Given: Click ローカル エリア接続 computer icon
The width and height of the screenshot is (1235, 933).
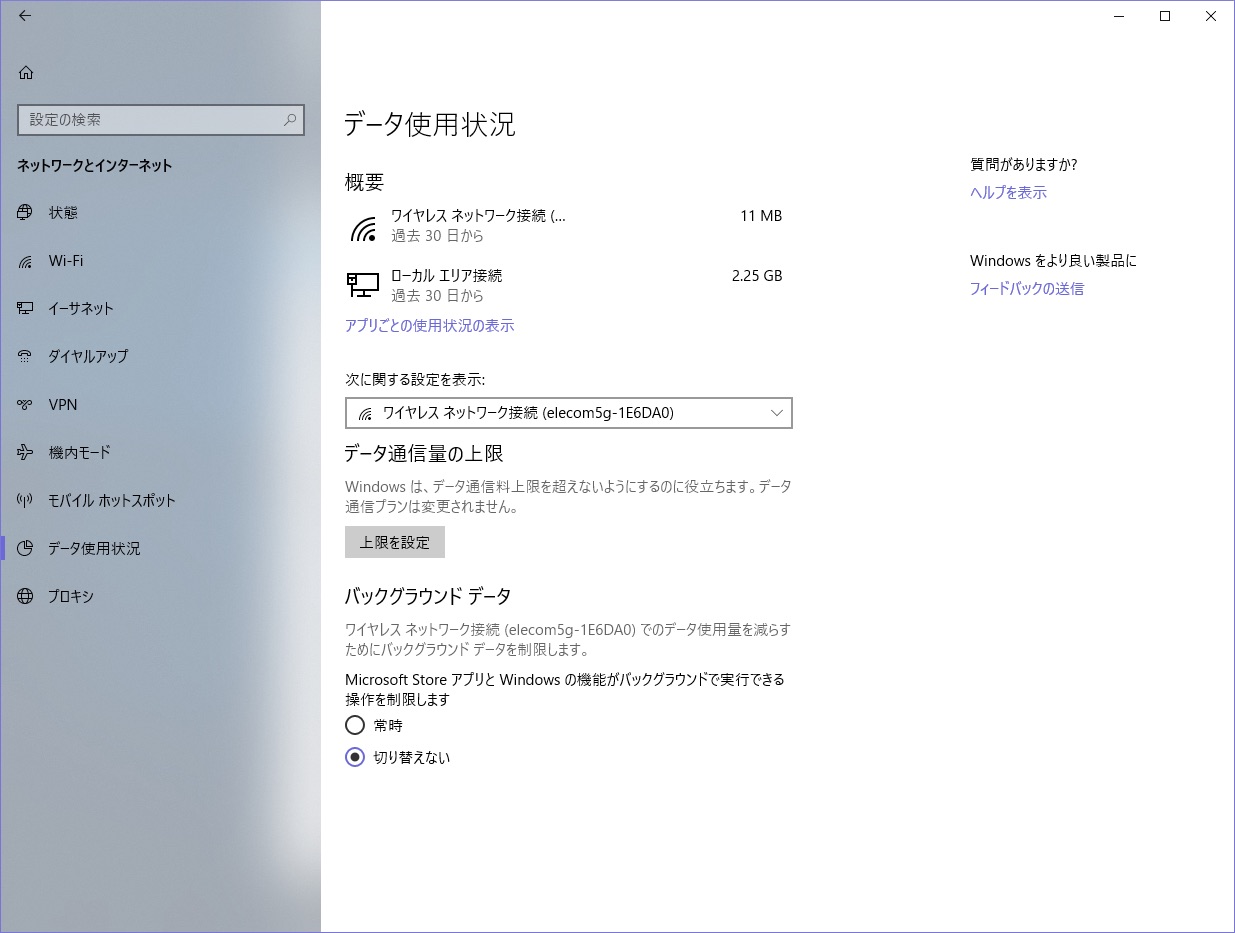Looking at the screenshot, I should (x=363, y=285).
